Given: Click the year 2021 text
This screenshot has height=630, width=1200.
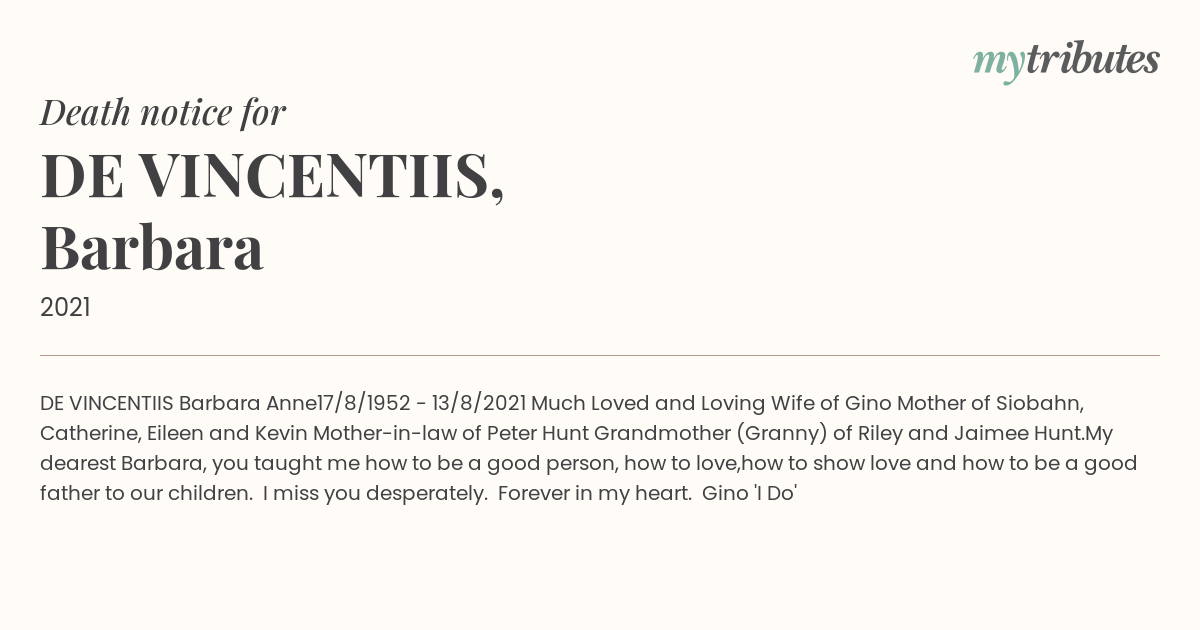Looking at the screenshot, I should pos(65,308).
